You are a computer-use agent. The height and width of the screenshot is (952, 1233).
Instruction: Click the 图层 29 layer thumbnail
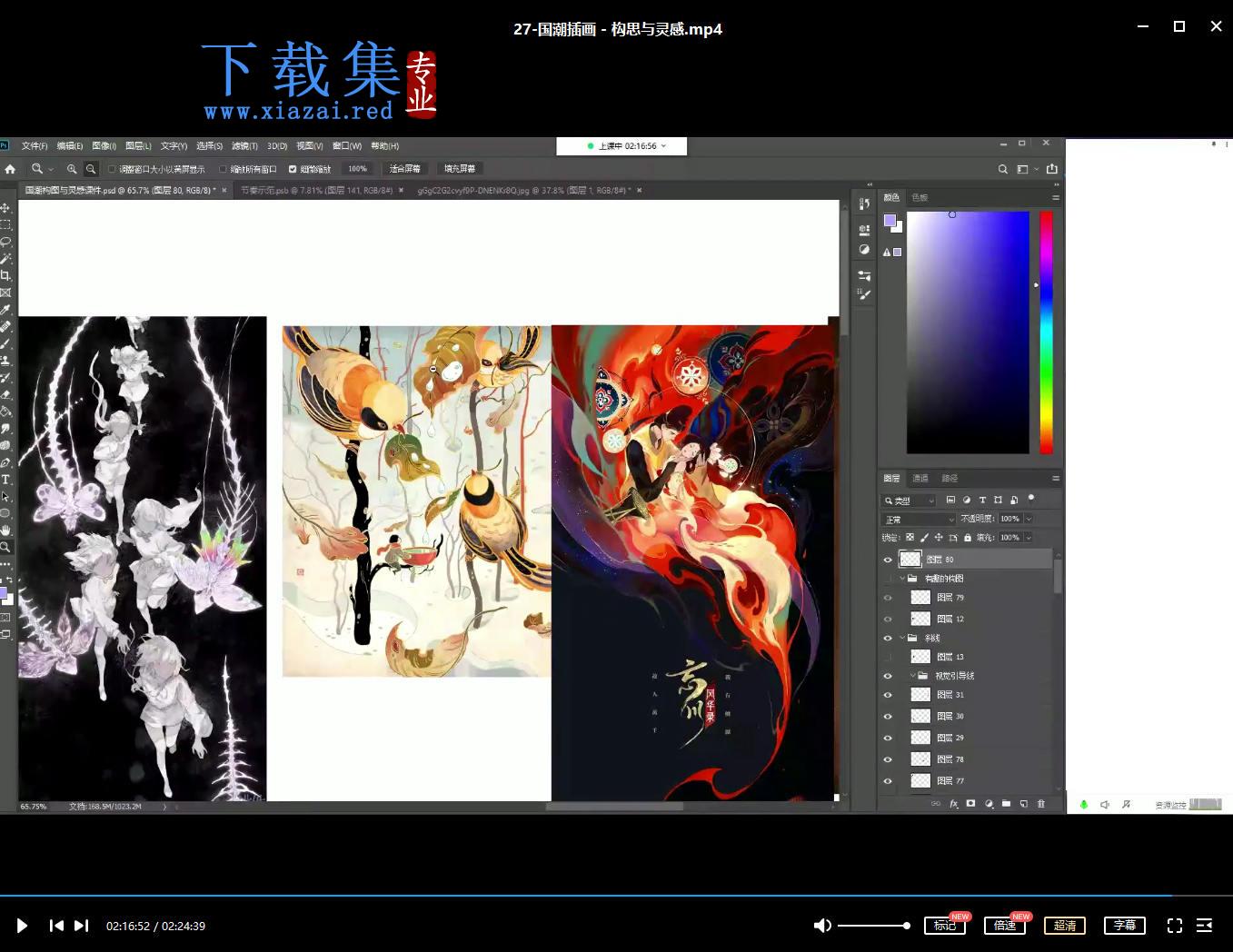920,738
